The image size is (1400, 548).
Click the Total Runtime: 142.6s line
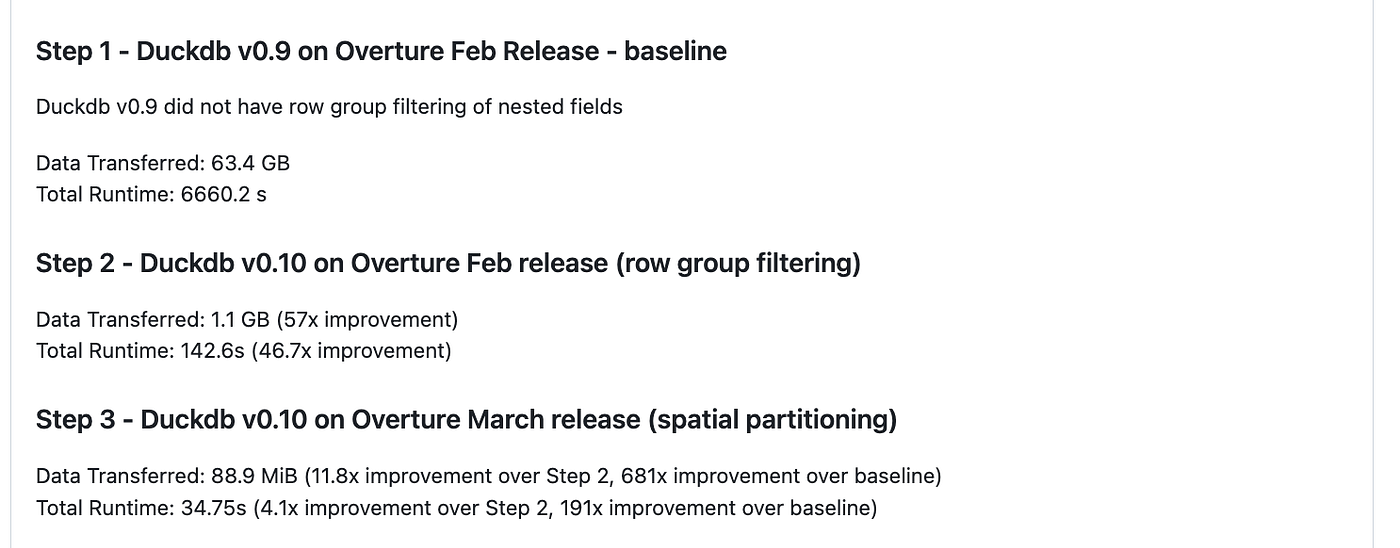point(244,351)
